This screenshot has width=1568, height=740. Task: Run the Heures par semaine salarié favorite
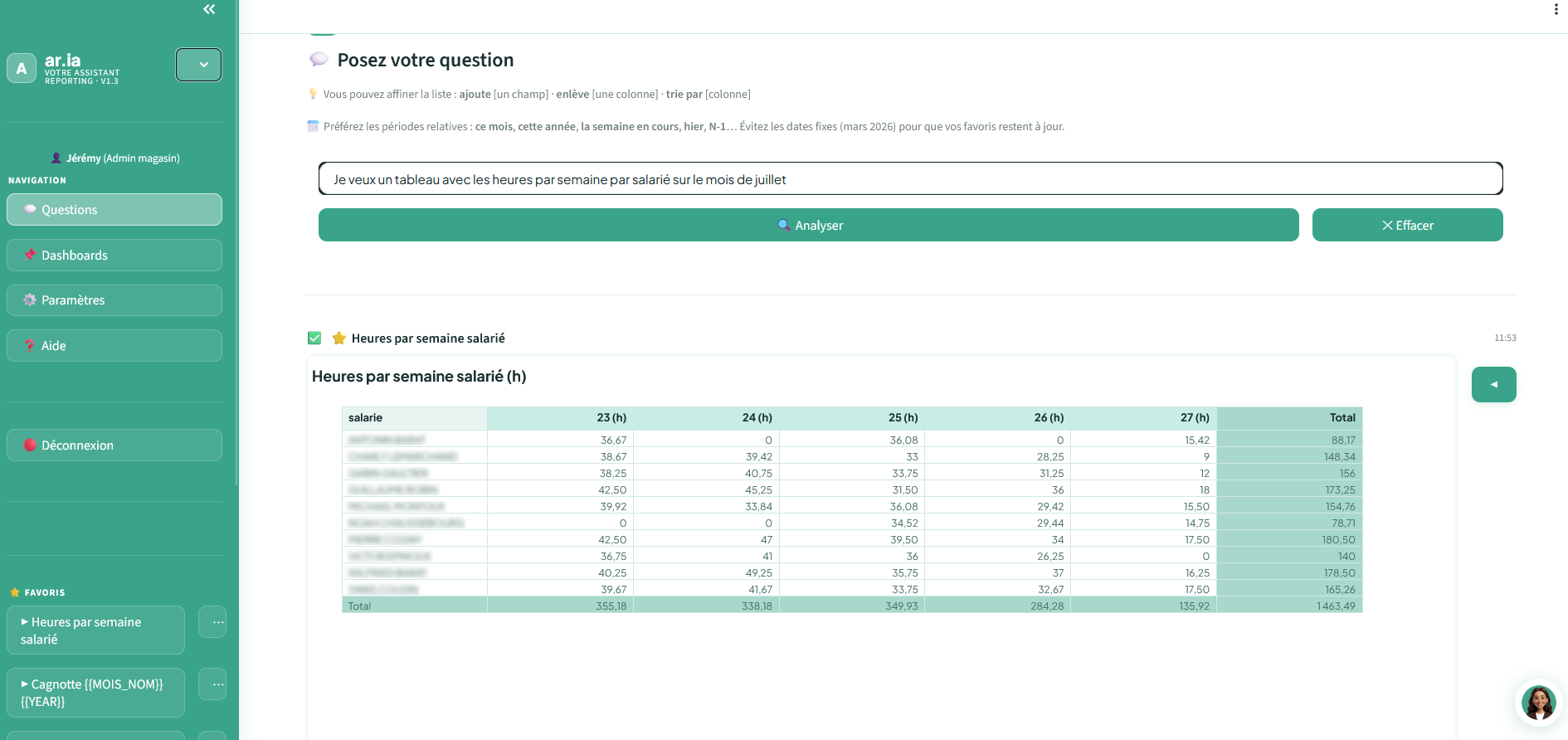point(95,630)
